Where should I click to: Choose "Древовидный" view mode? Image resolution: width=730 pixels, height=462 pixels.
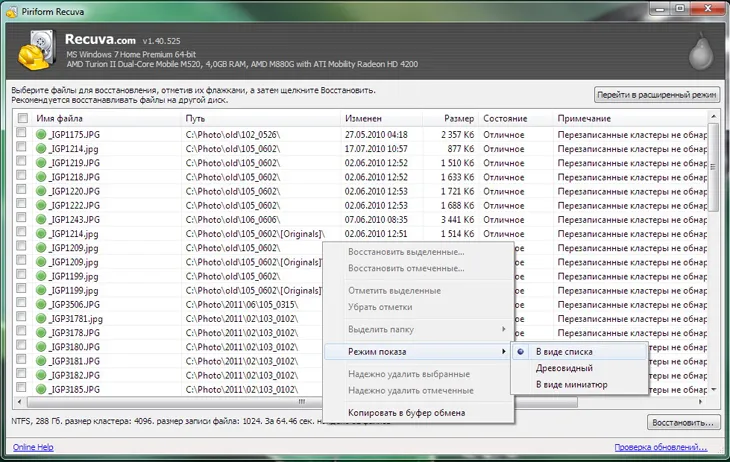tap(564, 368)
